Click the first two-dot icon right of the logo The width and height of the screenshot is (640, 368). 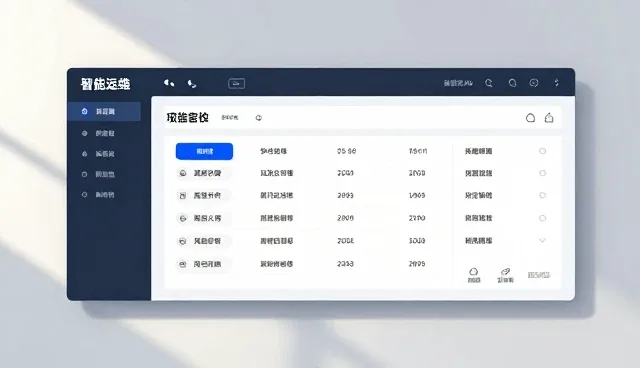[169, 83]
